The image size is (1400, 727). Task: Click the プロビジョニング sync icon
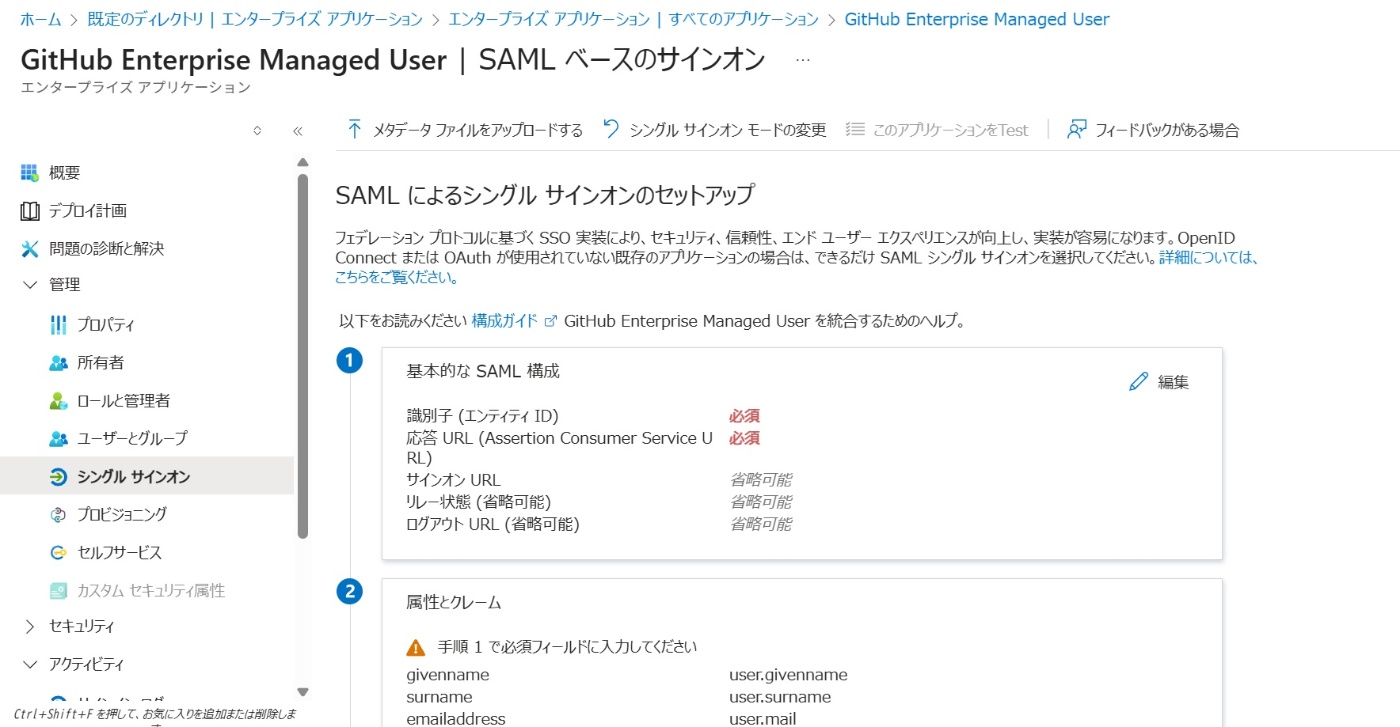(58, 514)
